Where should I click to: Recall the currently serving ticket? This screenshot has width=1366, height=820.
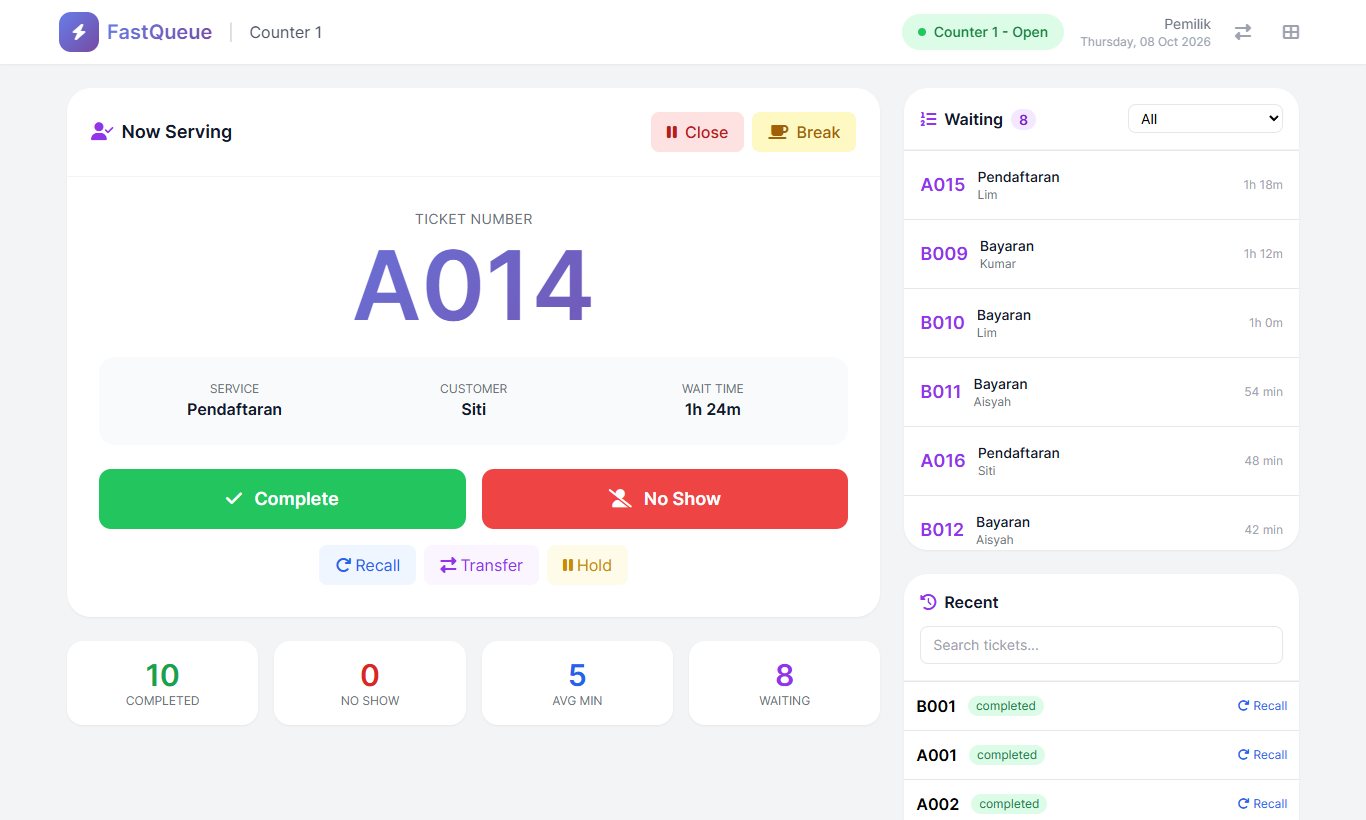pos(367,565)
